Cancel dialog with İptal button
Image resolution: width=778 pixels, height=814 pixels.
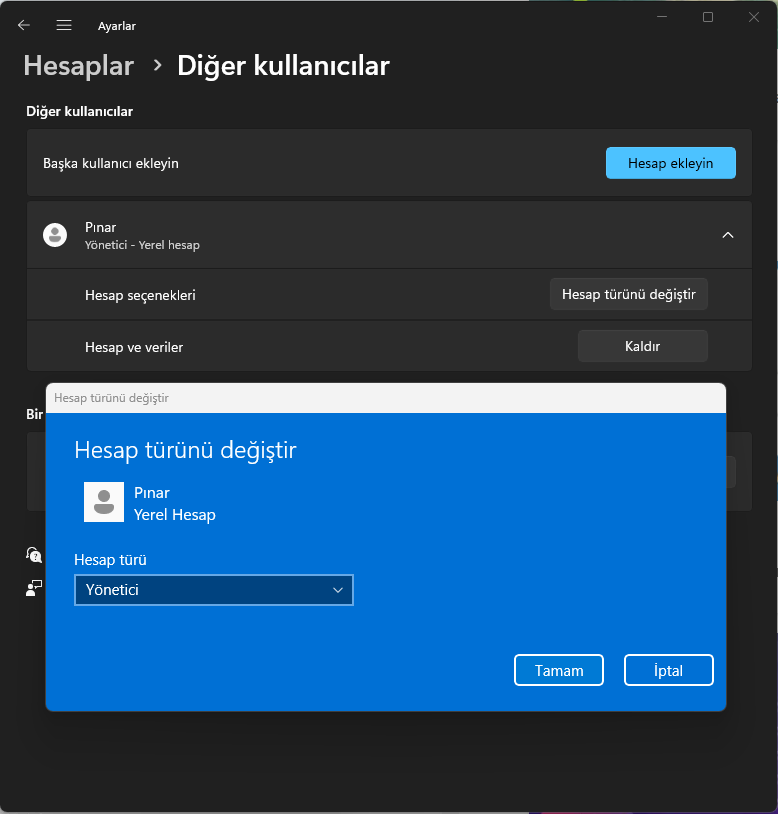[x=668, y=670]
